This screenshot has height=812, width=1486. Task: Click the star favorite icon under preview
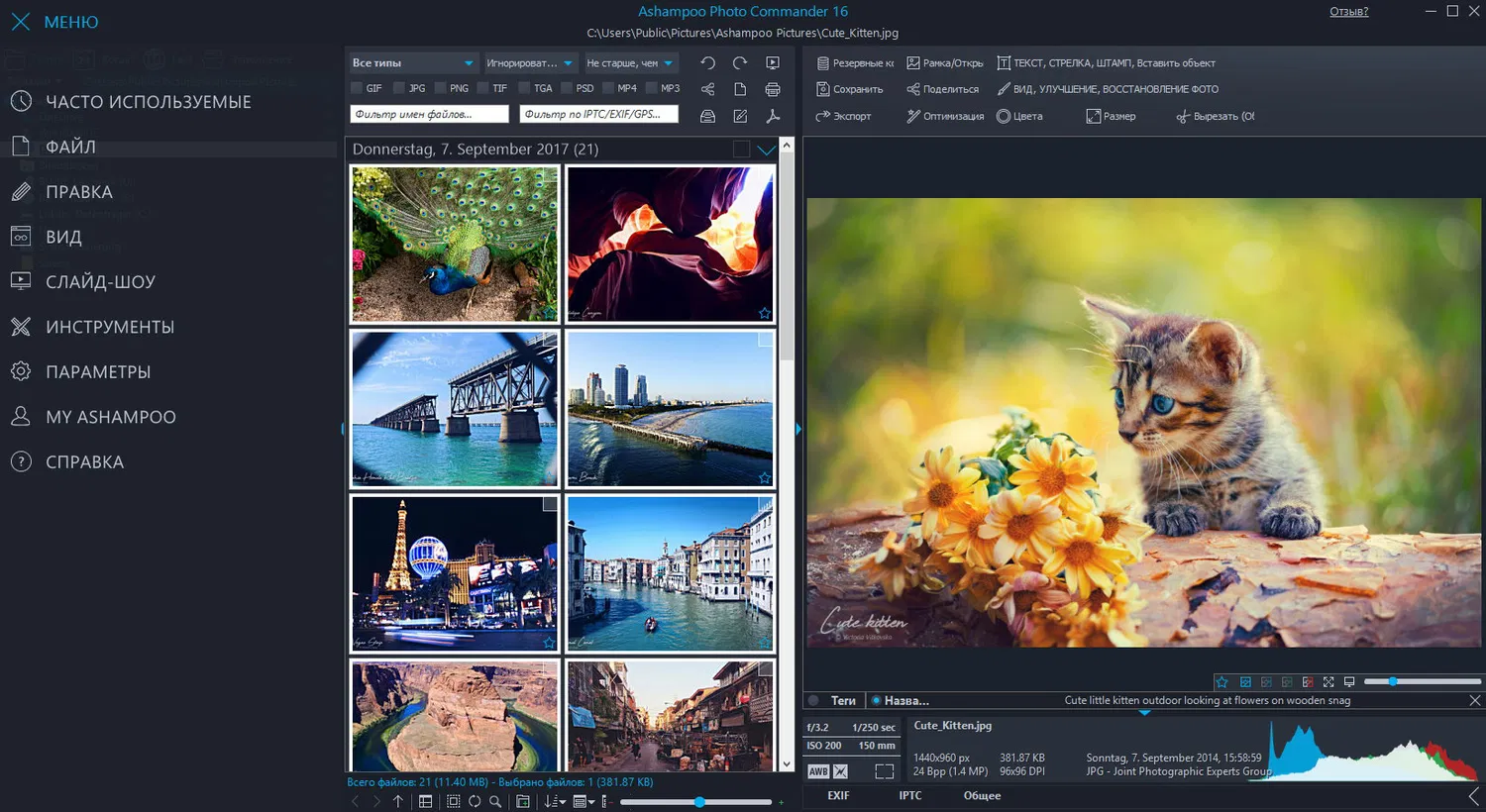coord(1221,682)
